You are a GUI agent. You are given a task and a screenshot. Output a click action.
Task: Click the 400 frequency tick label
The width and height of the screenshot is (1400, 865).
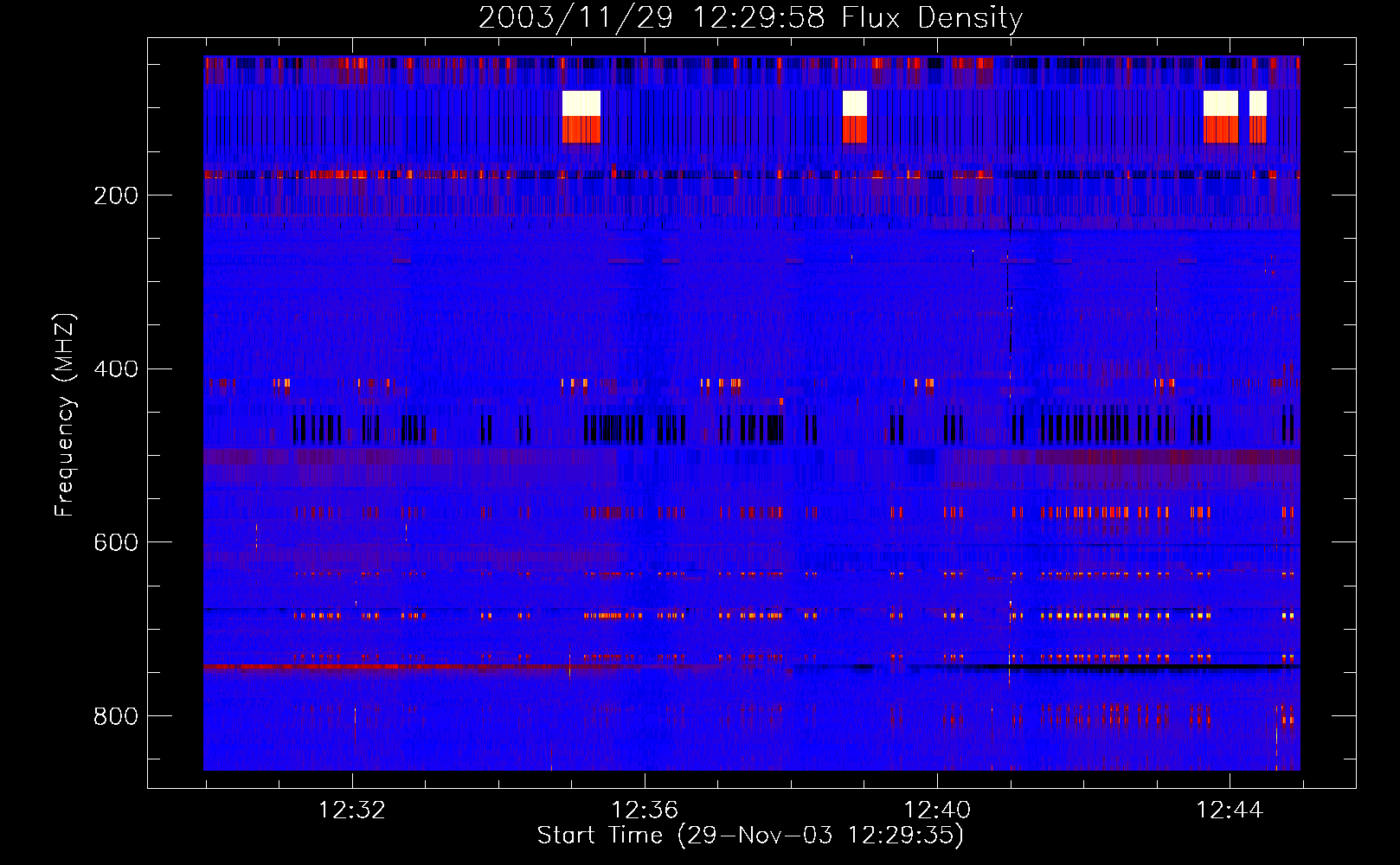(115, 369)
